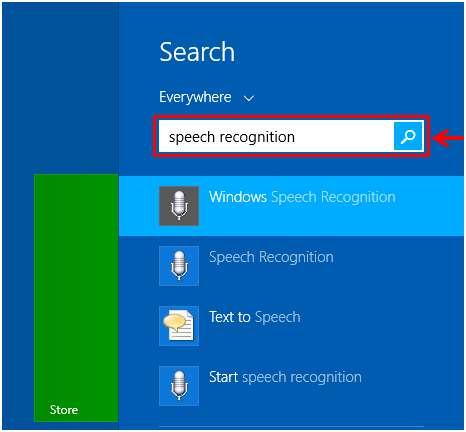466x432 pixels.
Task: Click the Start speech recognition microphone icon
Action: pos(179,386)
